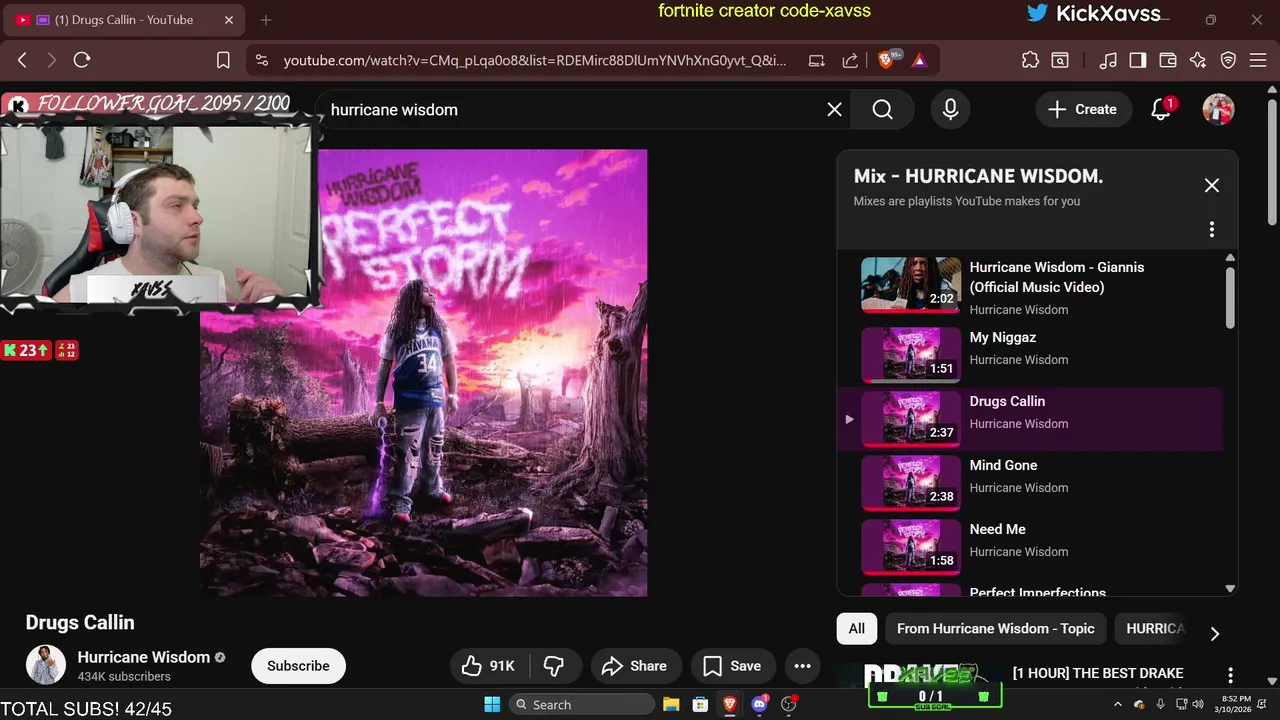Start voice search with microphone

click(951, 110)
